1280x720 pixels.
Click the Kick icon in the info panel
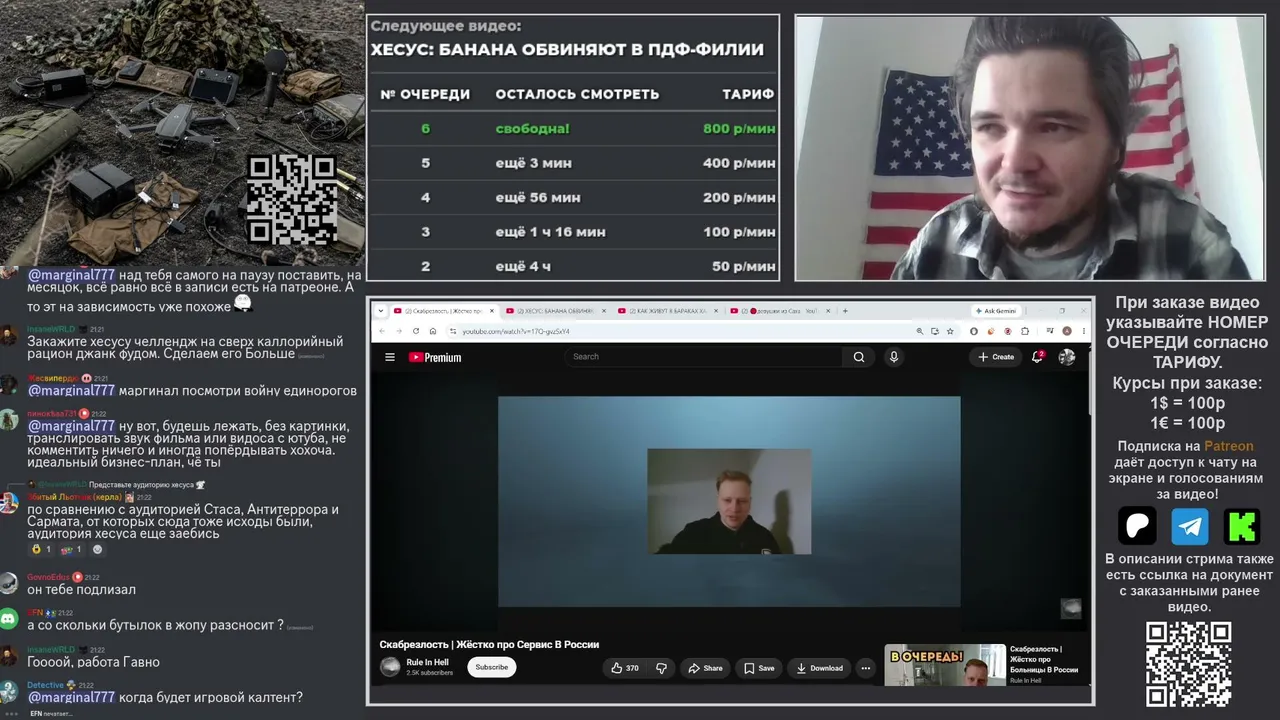pyautogui.click(x=1242, y=525)
